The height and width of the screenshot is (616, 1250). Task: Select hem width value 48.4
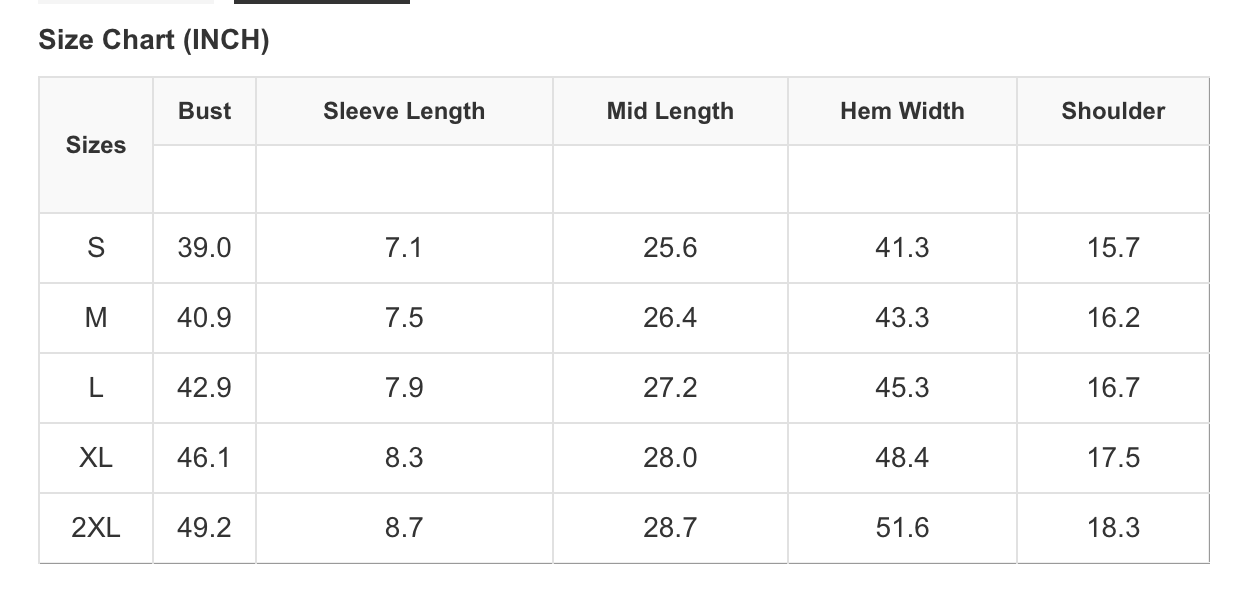902,458
